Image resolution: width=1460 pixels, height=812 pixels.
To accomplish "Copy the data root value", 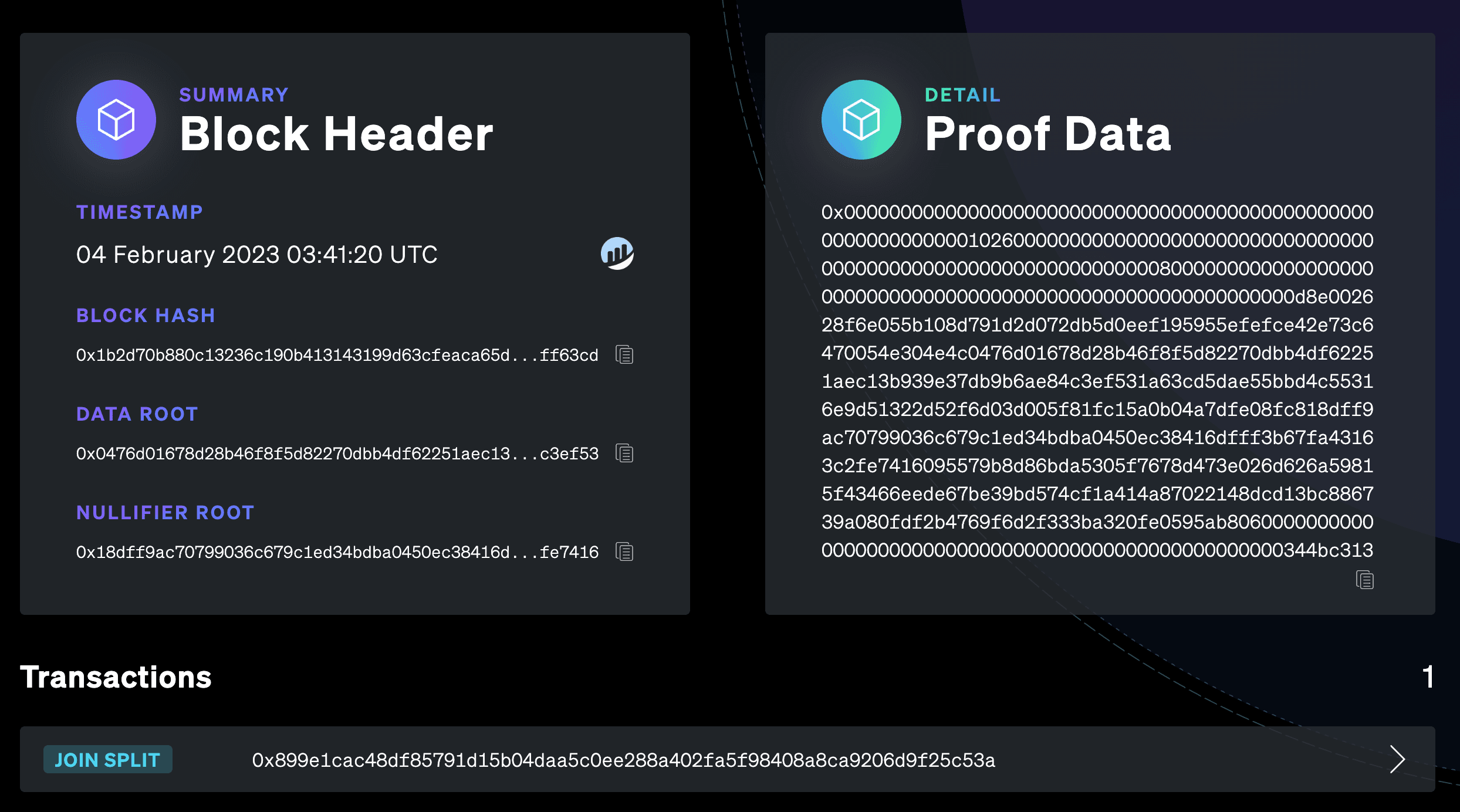I will pyautogui.click(x=624, y=454).
